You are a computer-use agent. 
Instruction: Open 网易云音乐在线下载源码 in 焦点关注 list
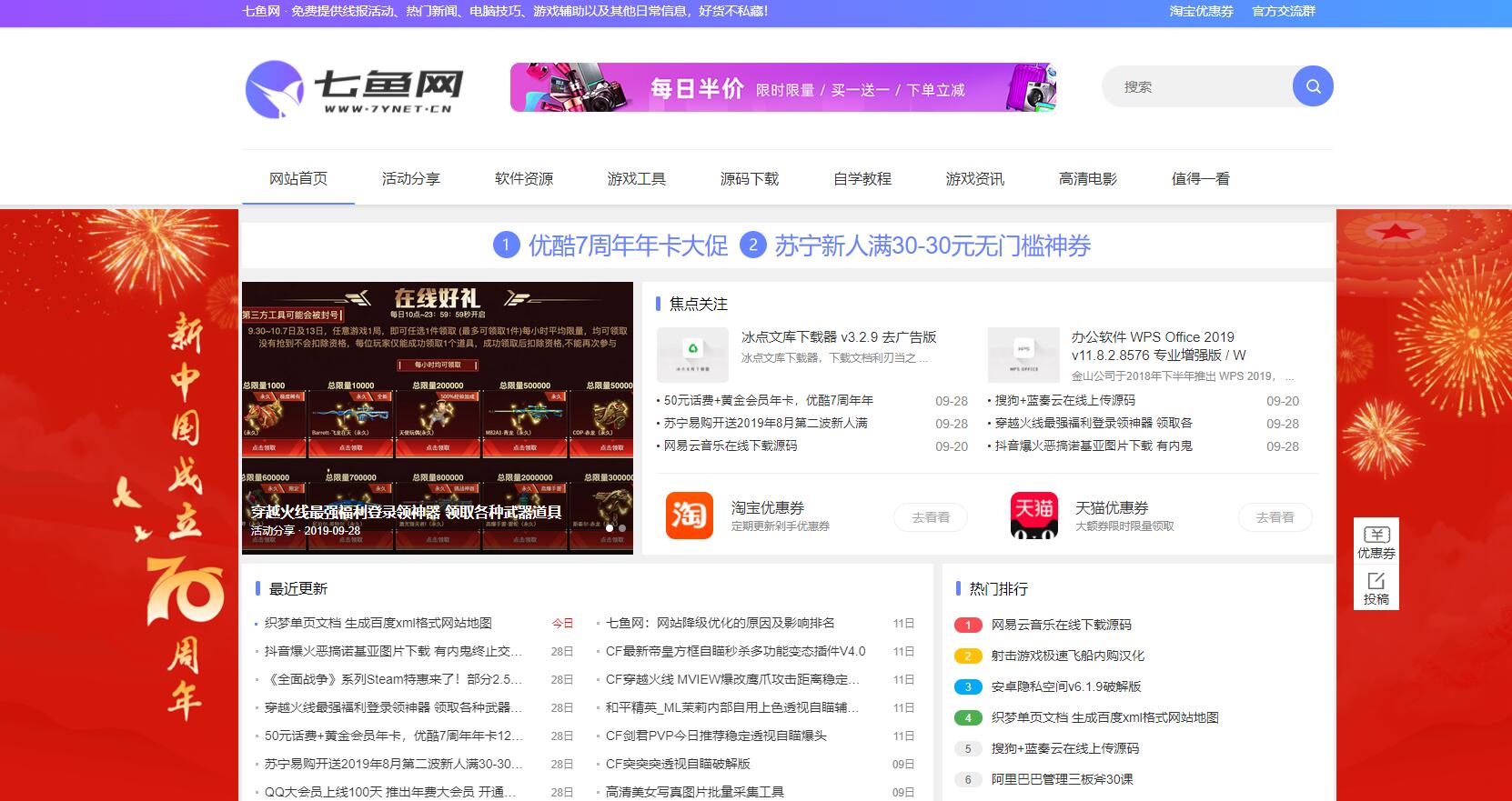[730, 446]
